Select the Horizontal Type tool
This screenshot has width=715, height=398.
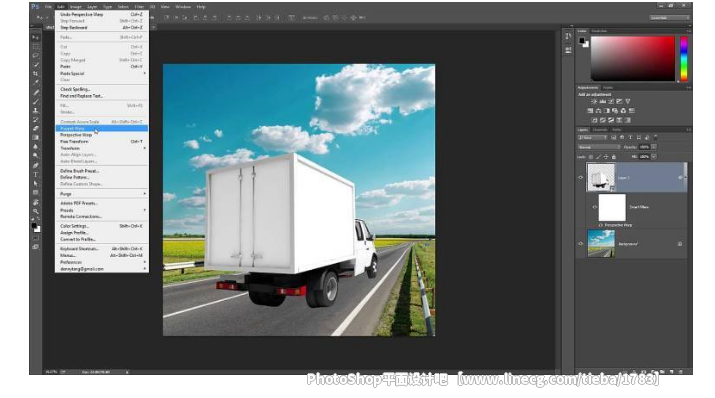pos(36,175)
